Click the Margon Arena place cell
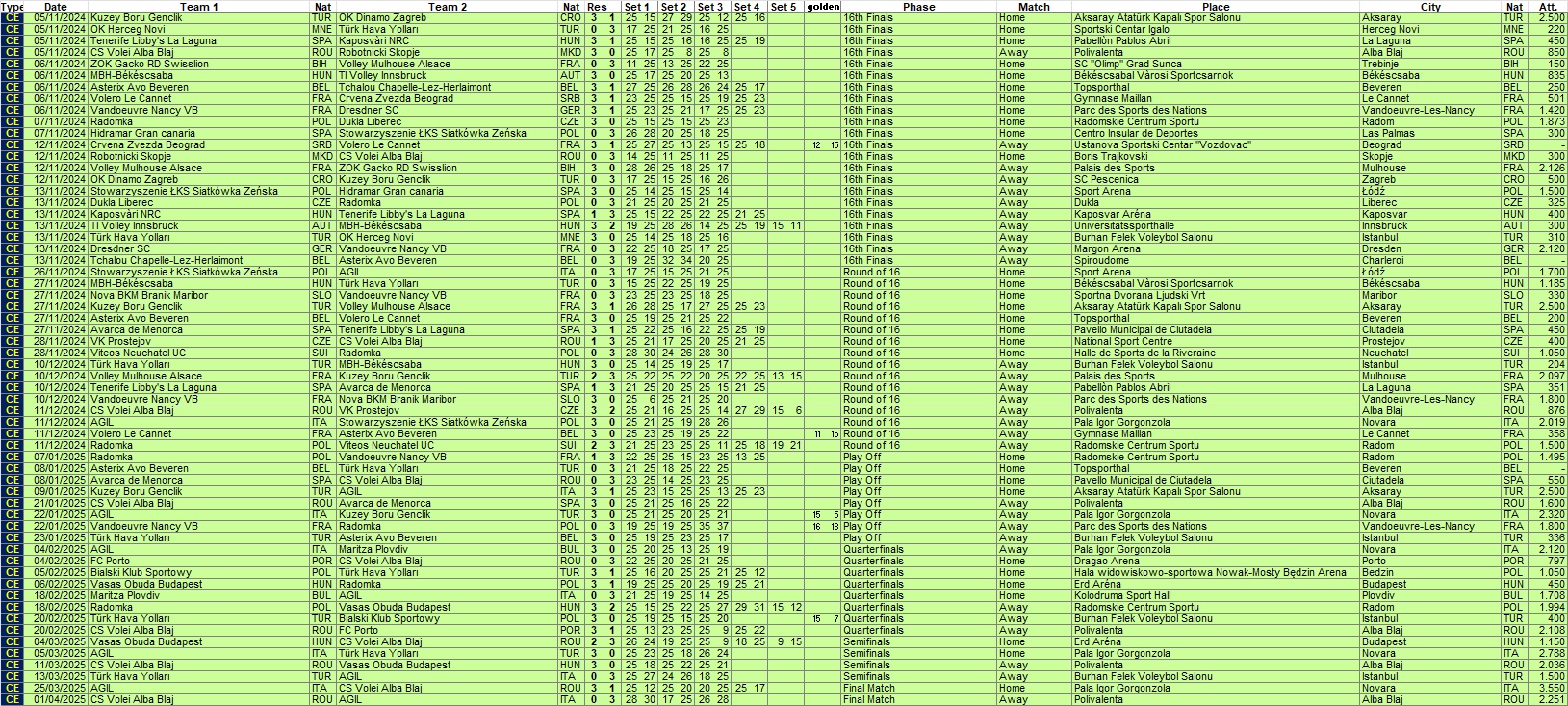Screen dimensions: 1568x706 (1107, 249)
